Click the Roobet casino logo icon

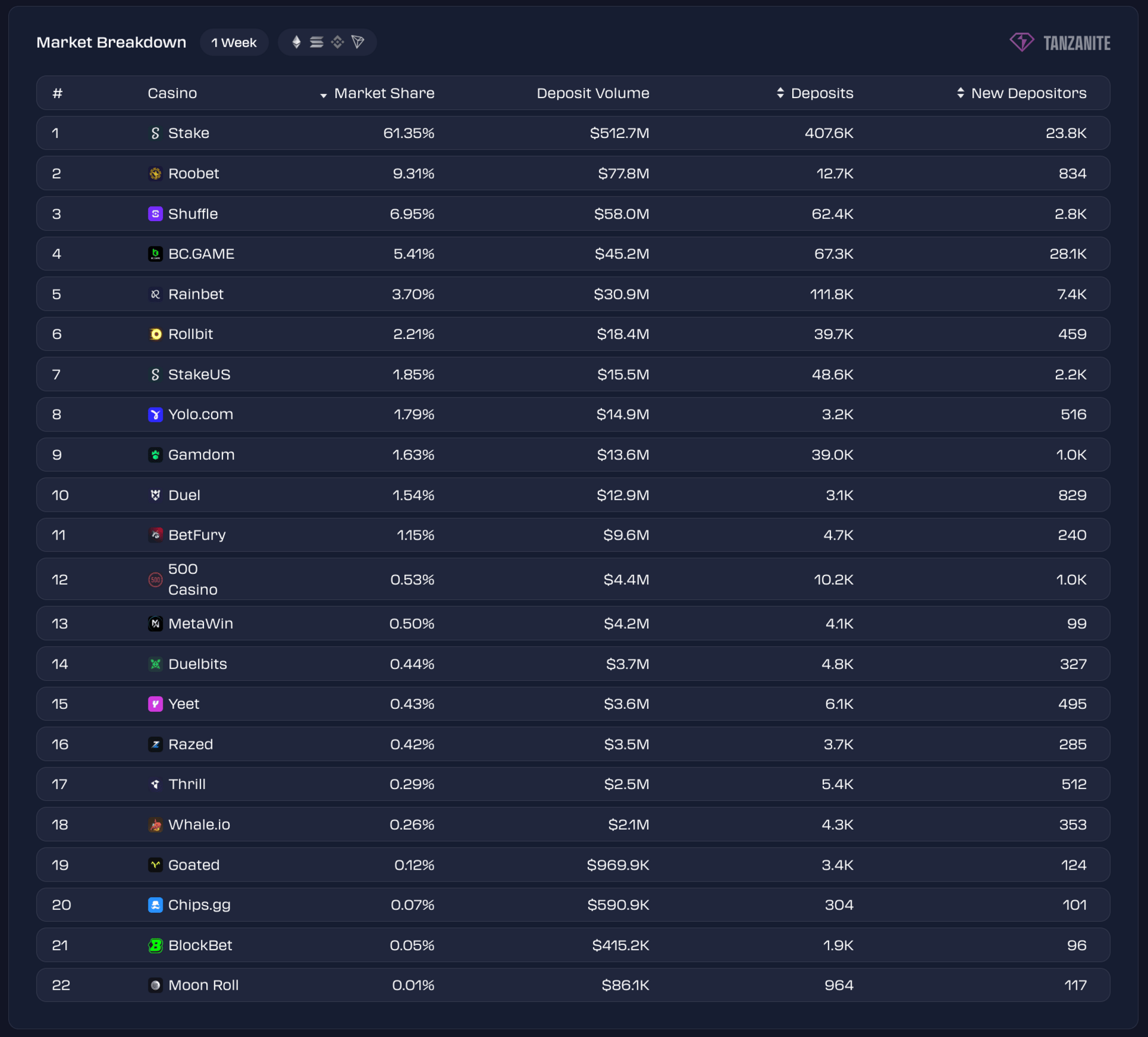point(155,174)
